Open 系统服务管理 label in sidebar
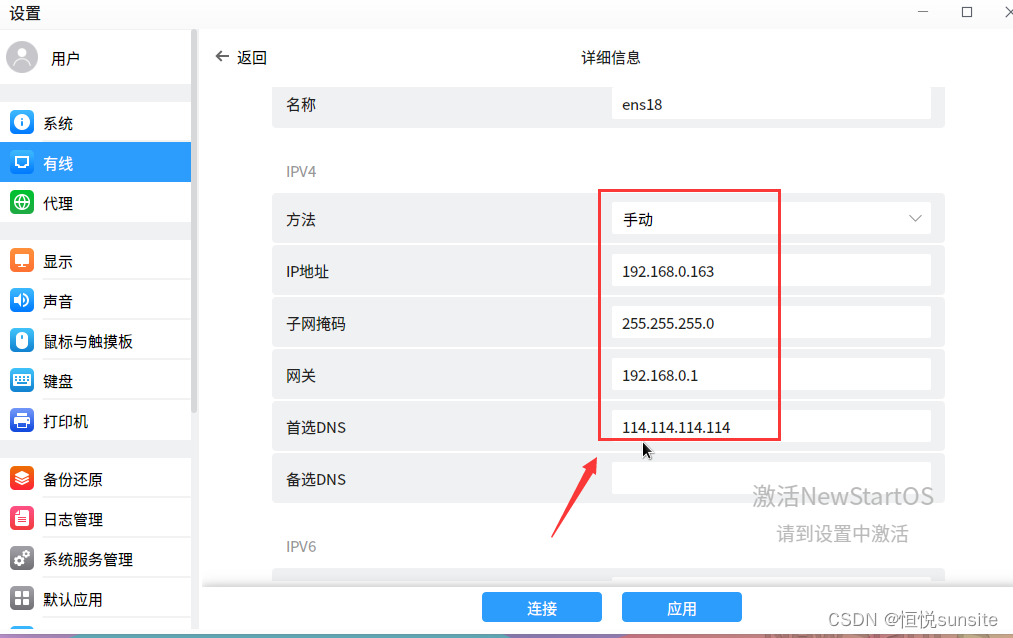Image resolution: width=1013 pixels, height=638 pixels. [x=88, y=559]
